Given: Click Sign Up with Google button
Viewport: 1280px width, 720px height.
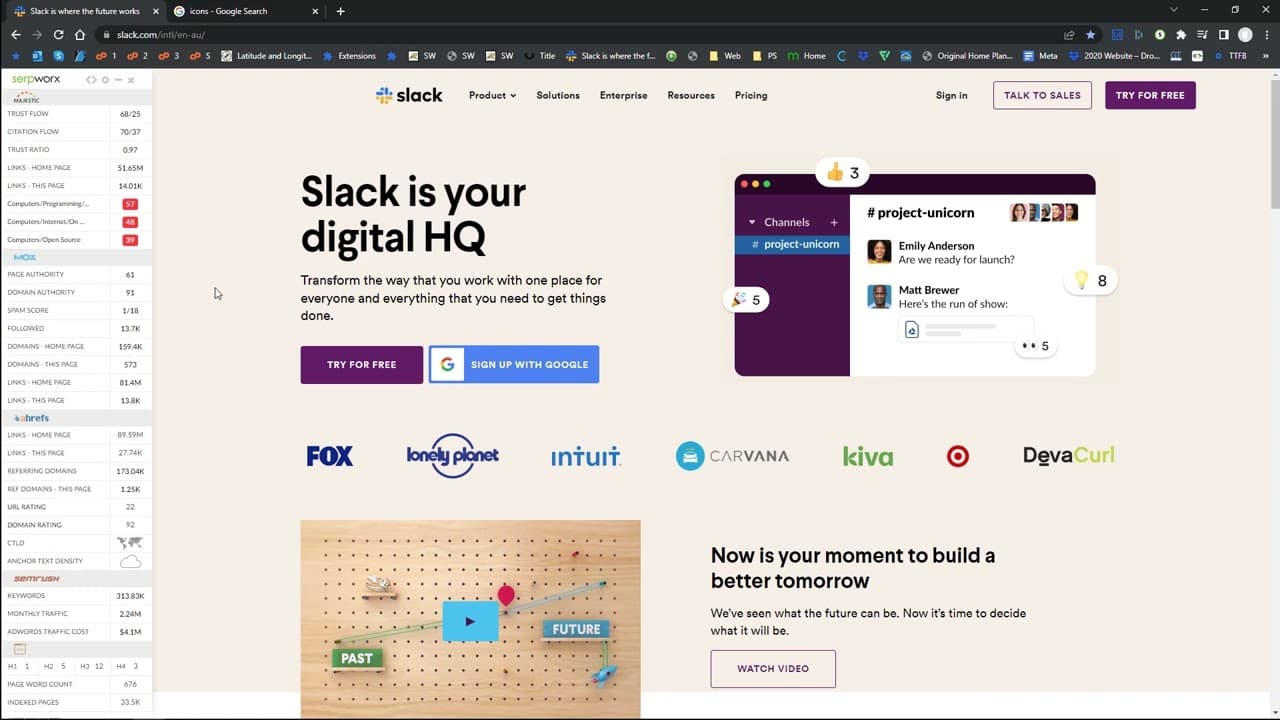Looking at the screenshot, I should tap(514, 364).
